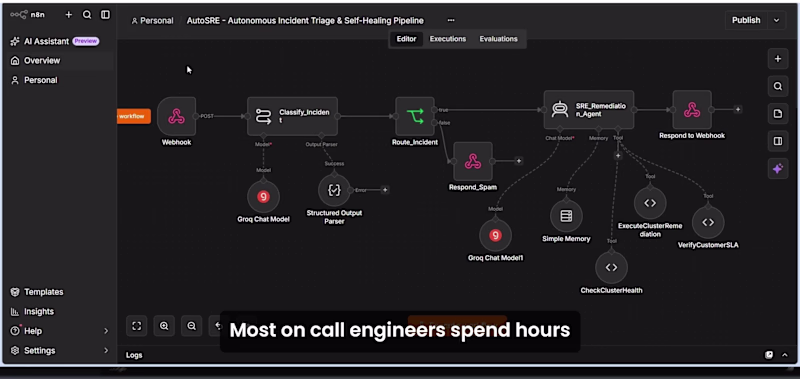This screenshot has height=379, width=800.
Task: Select the Groq Chat Model node
Action: (x=263, y=196)
